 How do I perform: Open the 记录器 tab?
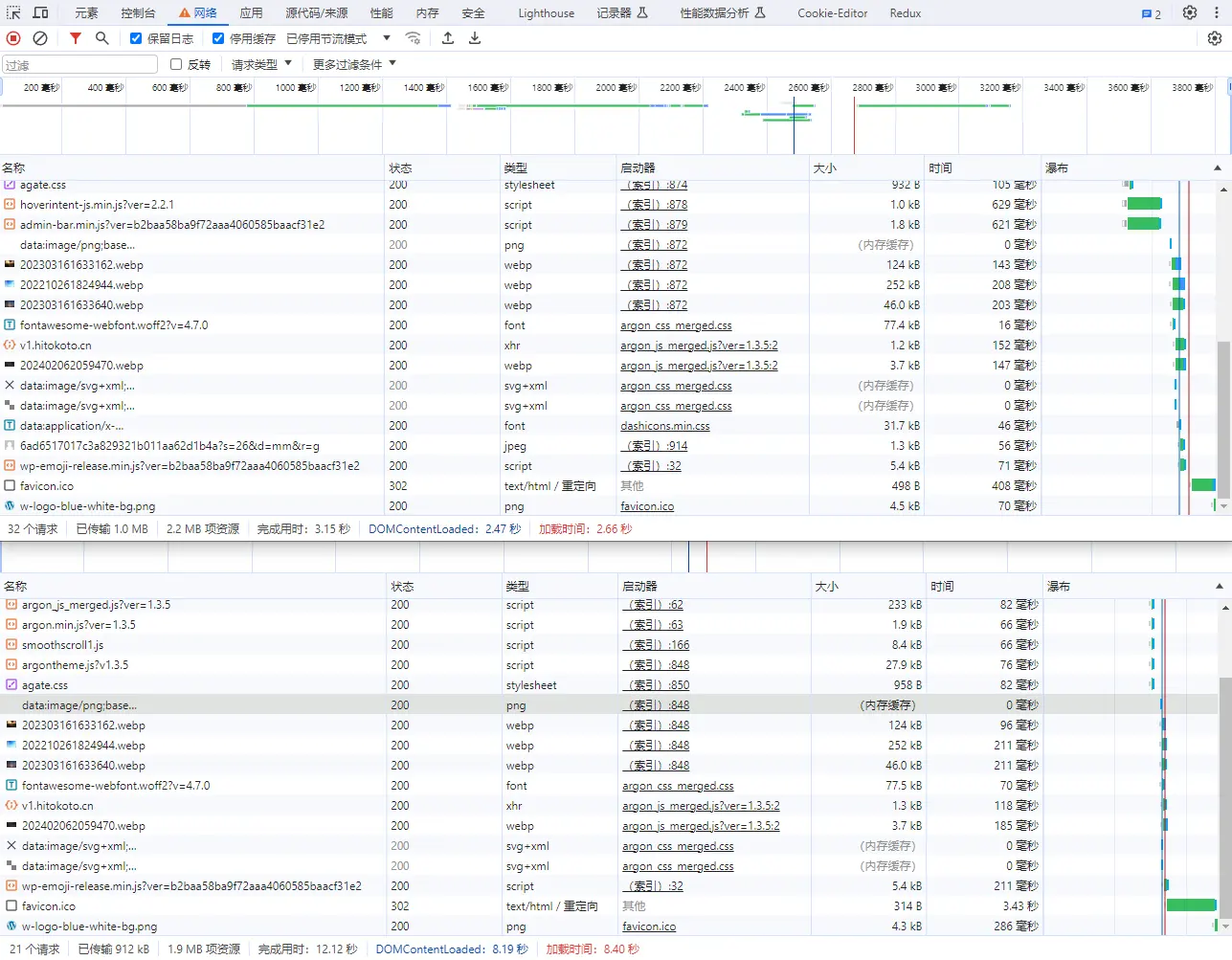[x=622, y=13]
